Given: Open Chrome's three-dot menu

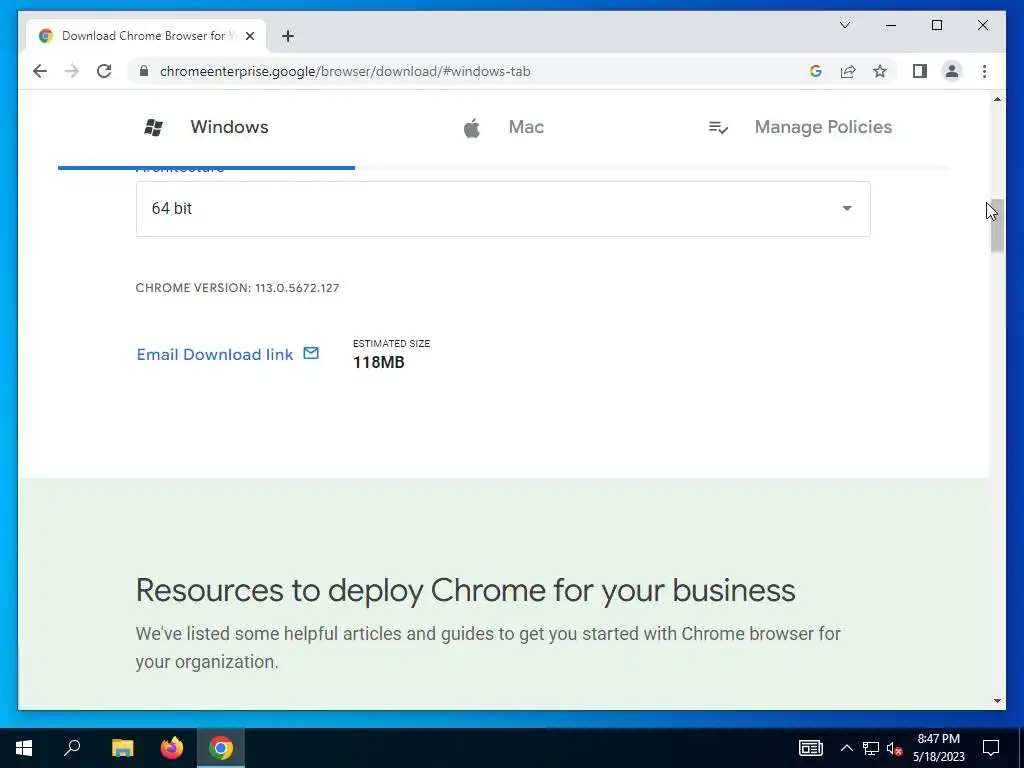Looking at the screenshot, I should click(984, 71).
